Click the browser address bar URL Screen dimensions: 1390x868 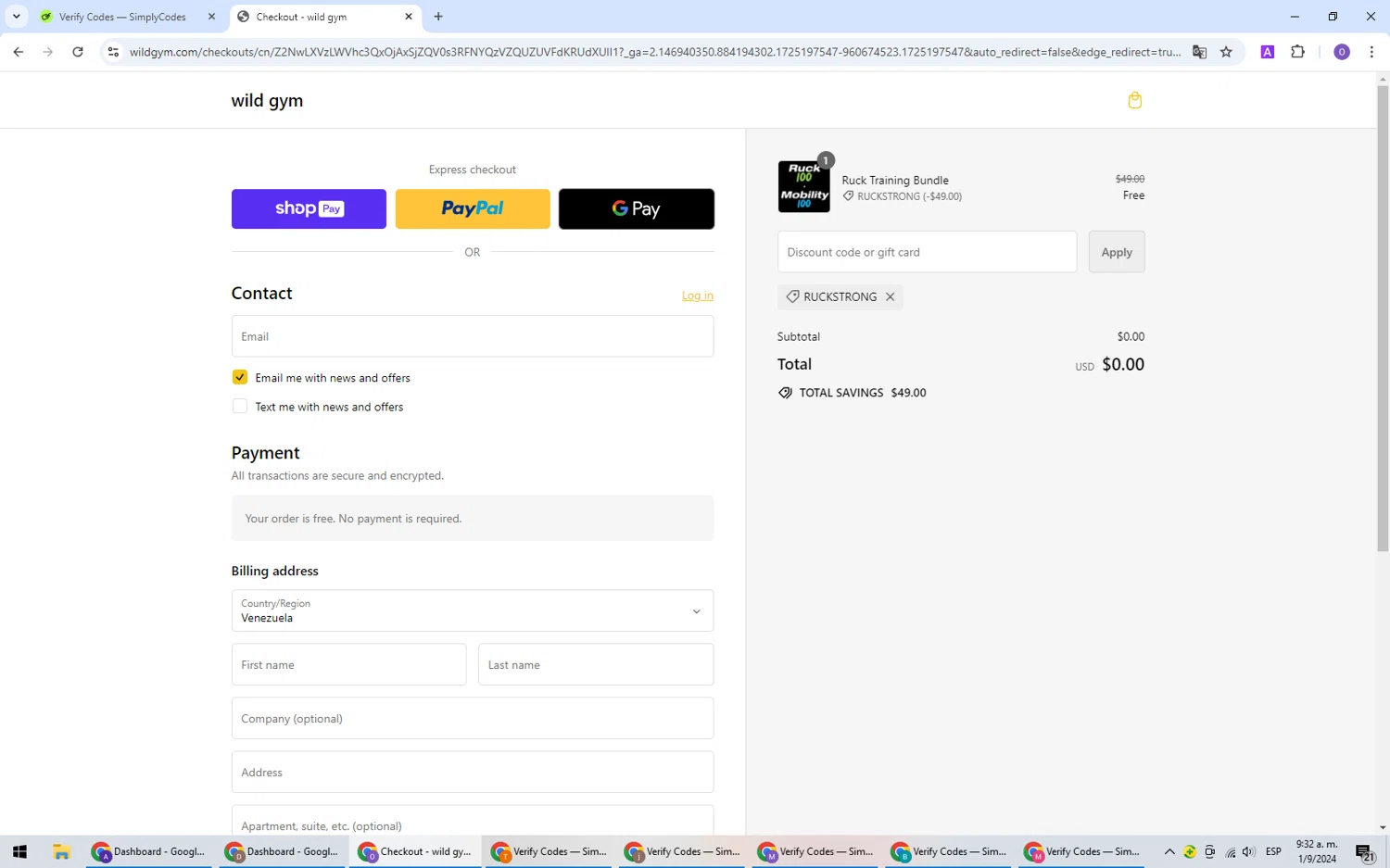(654, 52)
